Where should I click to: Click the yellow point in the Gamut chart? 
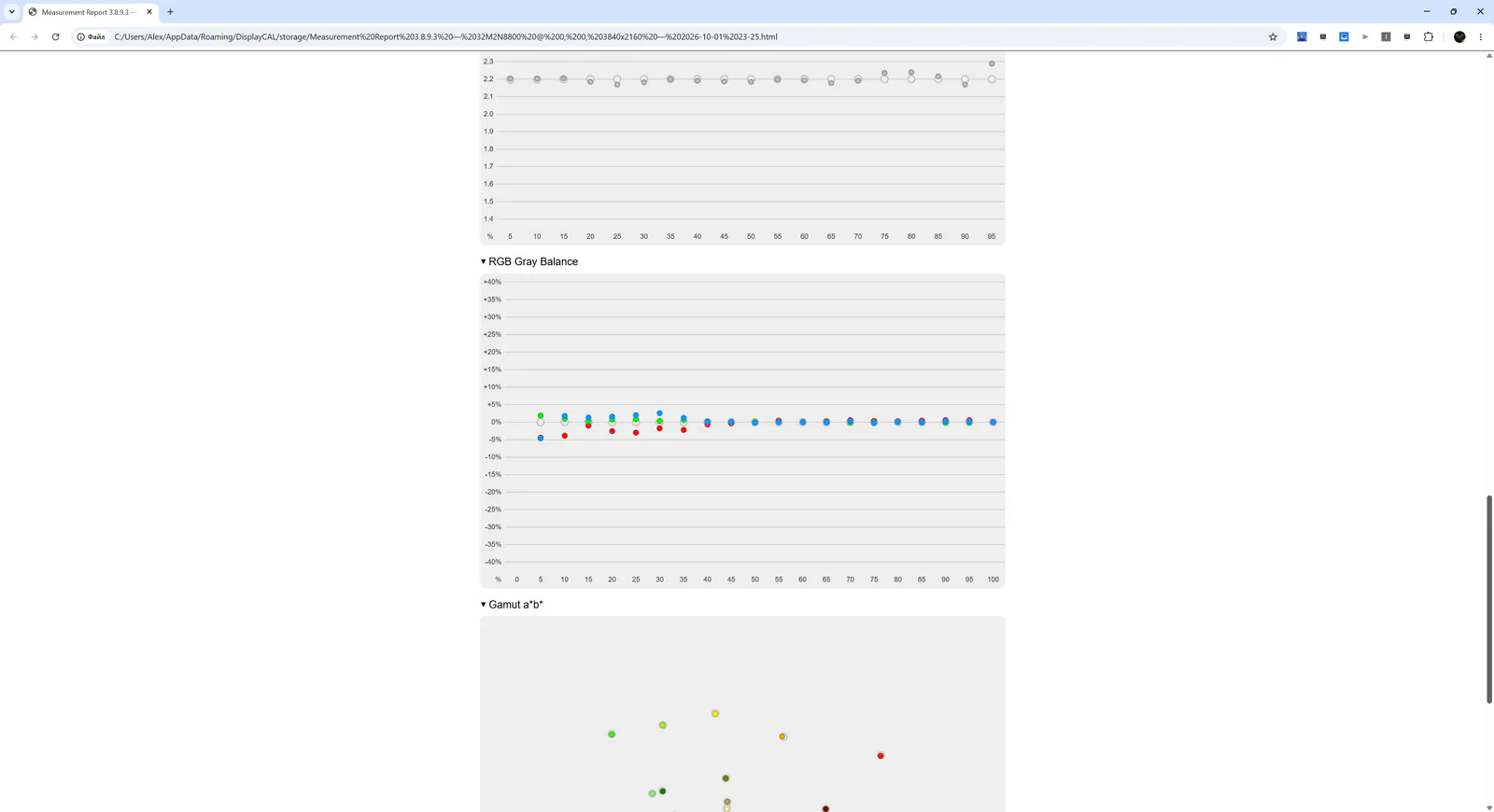click(x=715, y=714)
